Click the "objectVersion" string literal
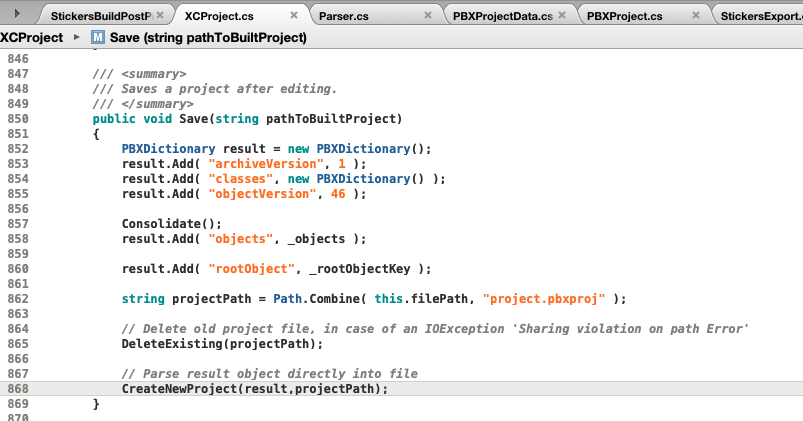Viewport: 803px width, 421px height. coord(263,194)
